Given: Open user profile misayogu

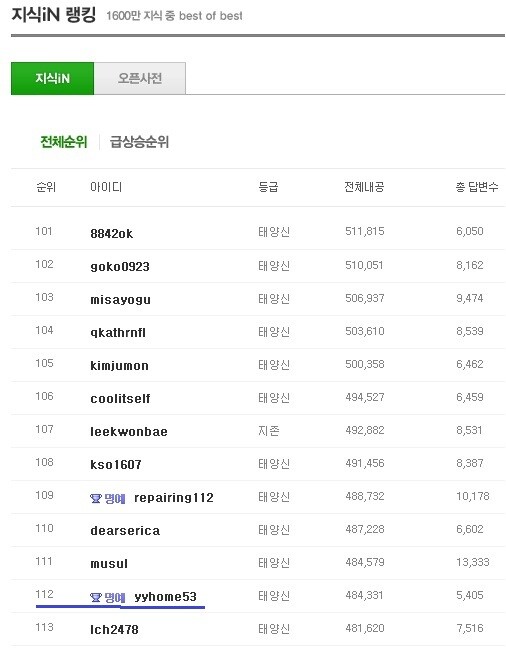Looking at the screenshot, I should click(120, 300).
